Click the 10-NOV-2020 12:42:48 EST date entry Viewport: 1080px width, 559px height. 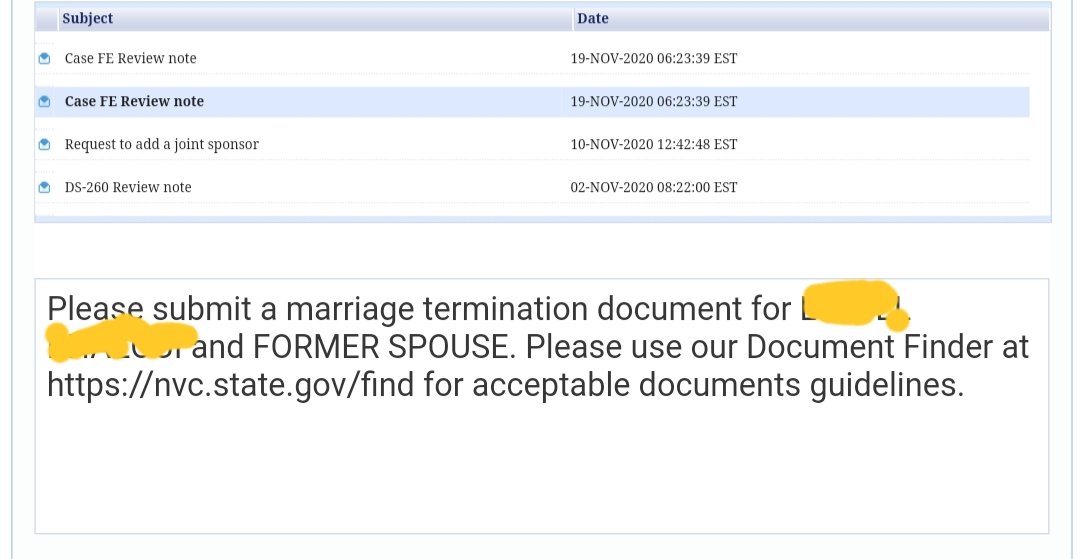(654, 145)
